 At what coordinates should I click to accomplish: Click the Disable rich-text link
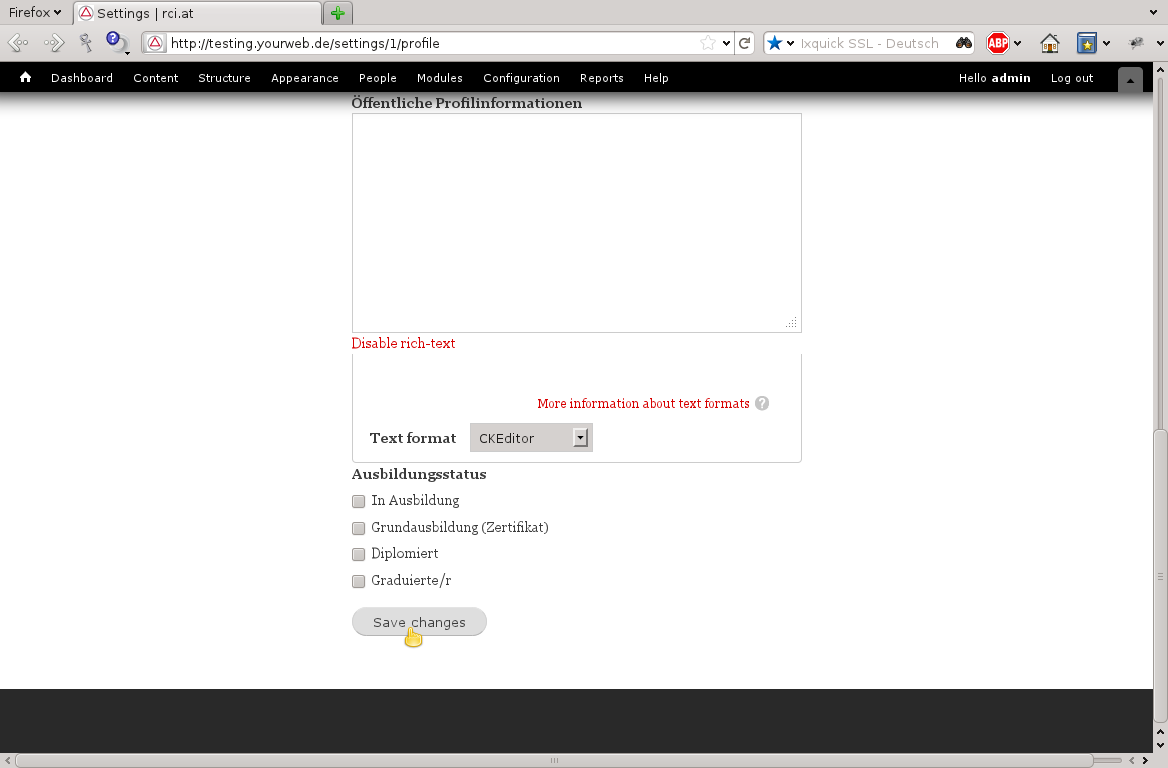click(403, 343)
